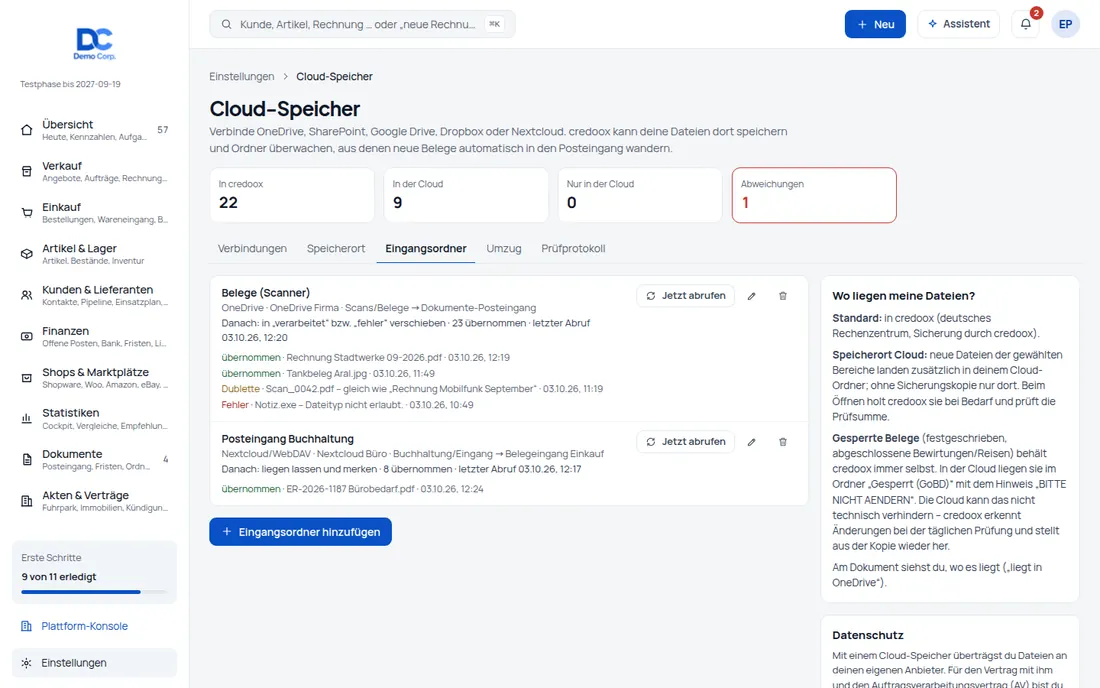Click the notification count badge 2

[1036, 13]
